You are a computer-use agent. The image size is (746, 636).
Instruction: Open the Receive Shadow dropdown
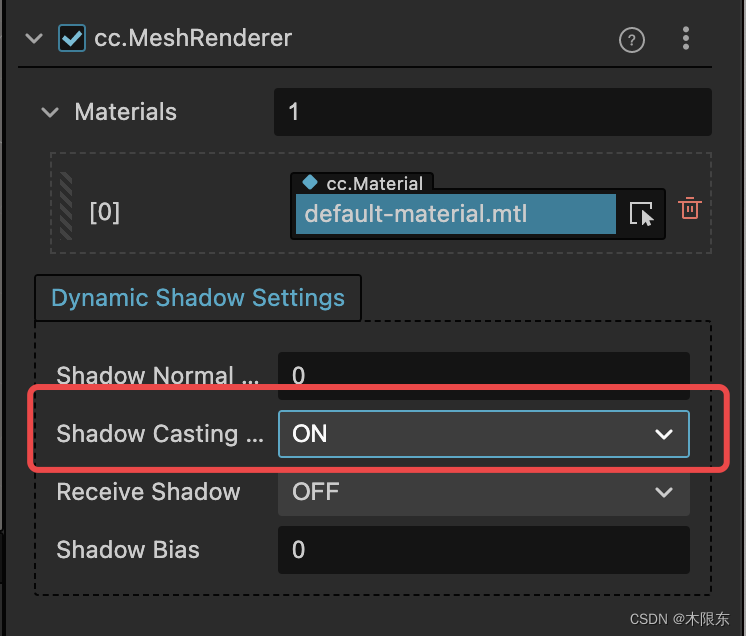(x=484, y=492)
